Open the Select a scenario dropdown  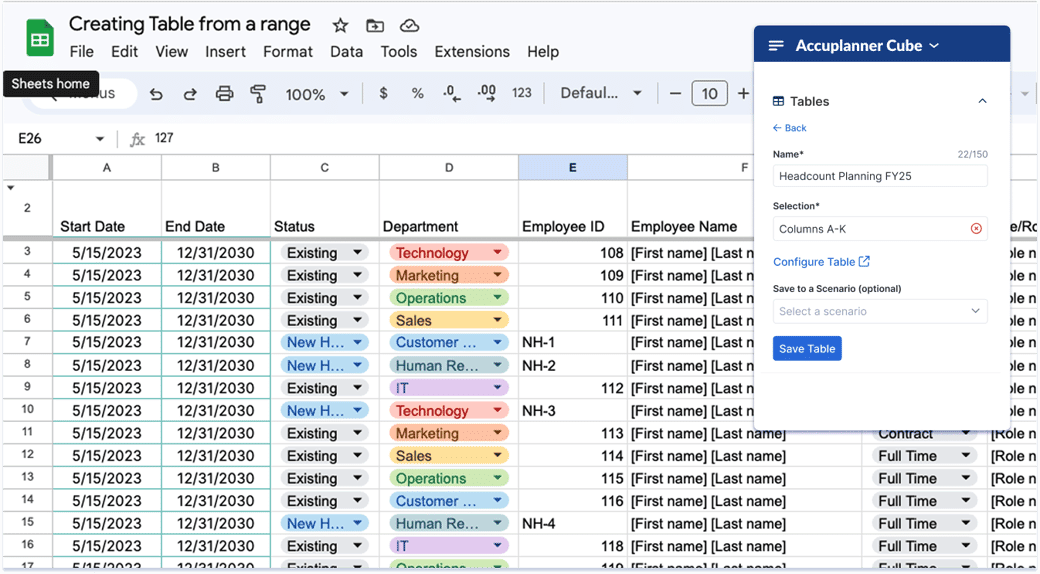pyautogui.click(x=880, y=311)
